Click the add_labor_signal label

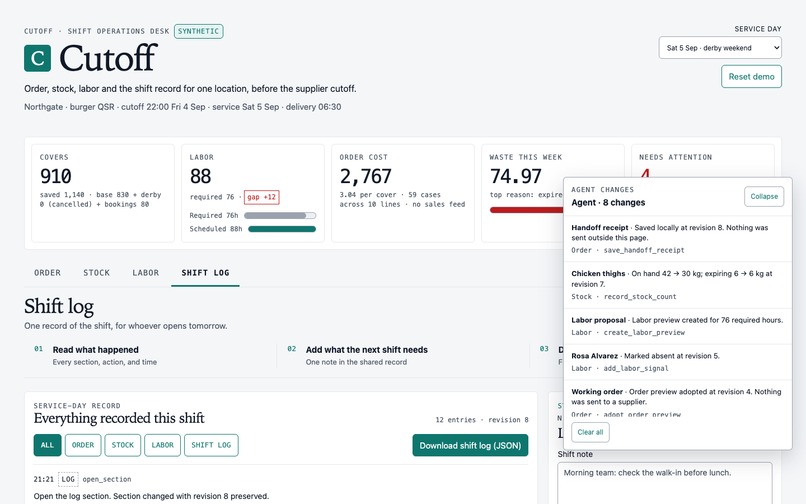[636, 369]
